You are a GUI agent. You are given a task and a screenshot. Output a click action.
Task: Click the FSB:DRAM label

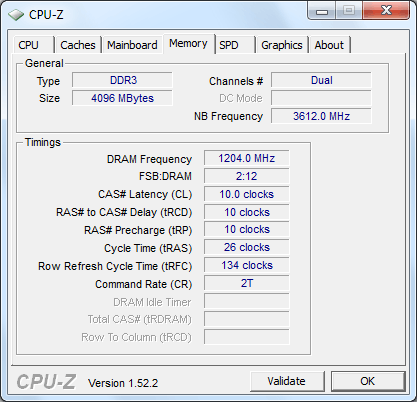[x=165, y=176]
